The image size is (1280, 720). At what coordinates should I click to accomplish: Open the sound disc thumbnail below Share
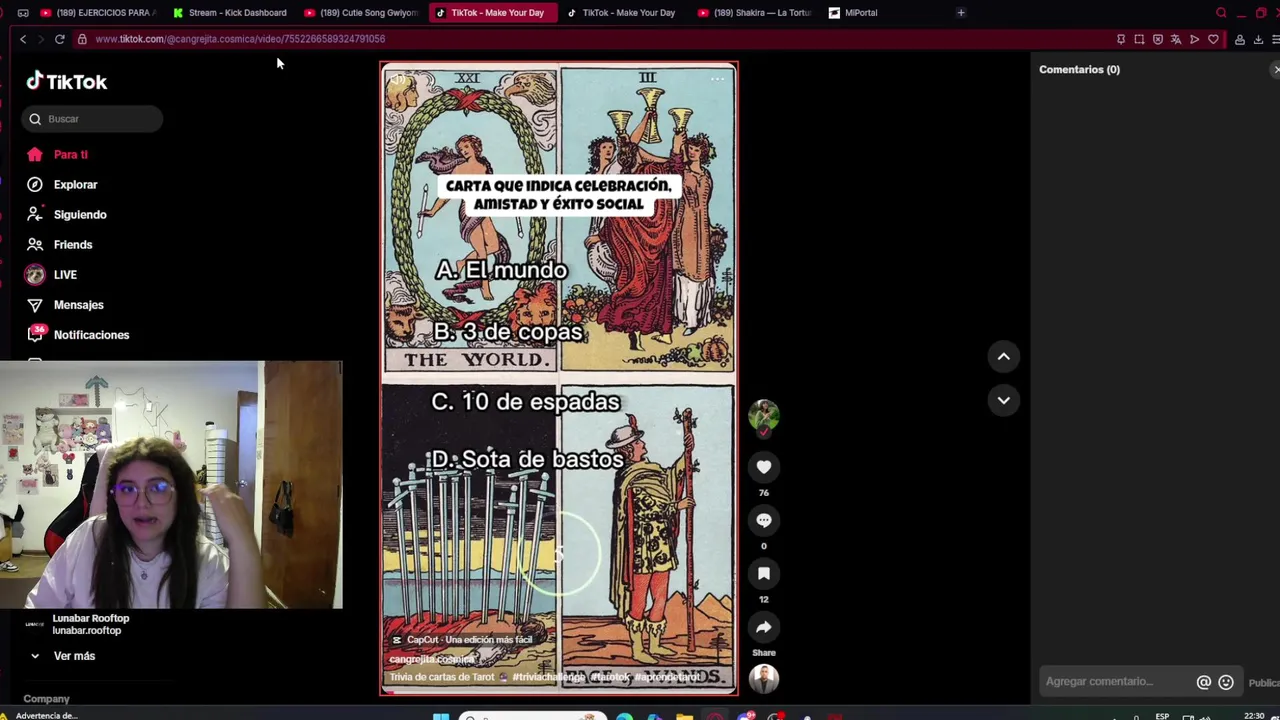pyautogui.click(x=764, y=679)
